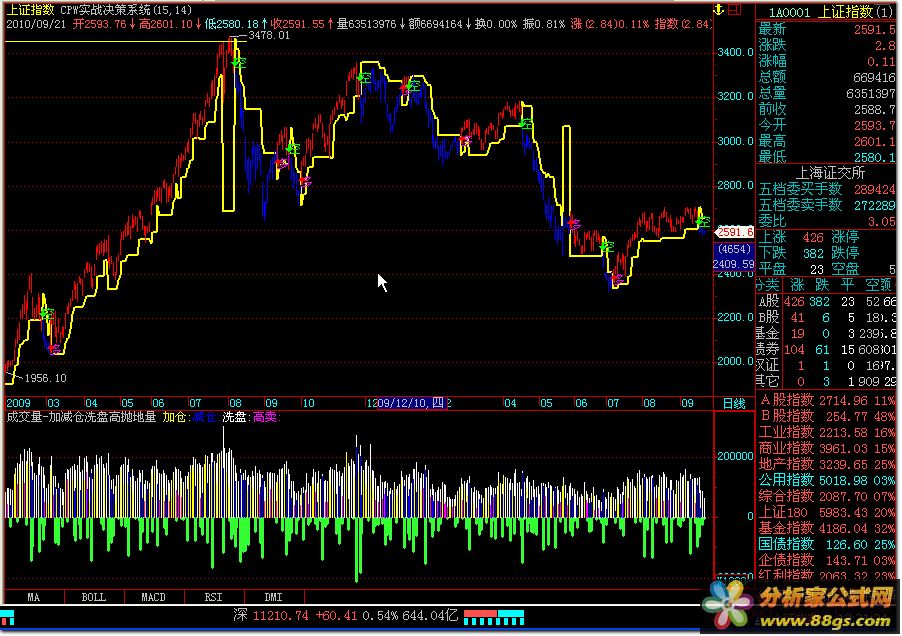The width and height of the screenshot is (902, 636).
Task: Click the 五档委卖手数 row
Action: click(x=827, y=205)
